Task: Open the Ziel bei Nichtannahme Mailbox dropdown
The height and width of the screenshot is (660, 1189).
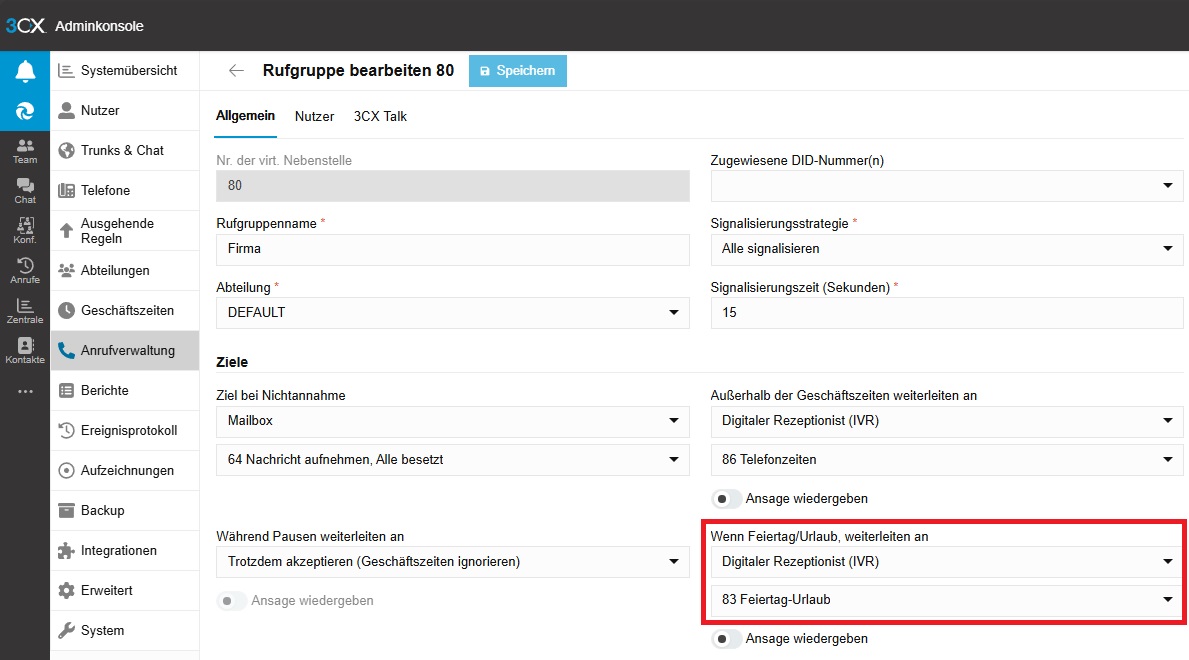Action: [x=452, y=421]
